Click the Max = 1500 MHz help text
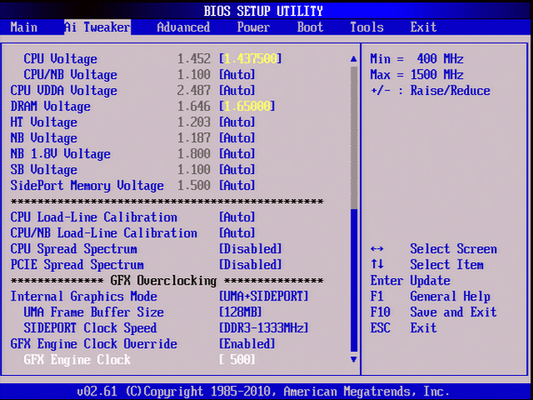The height and width of the screenshot is (400, 533). [x=417, y=75]
